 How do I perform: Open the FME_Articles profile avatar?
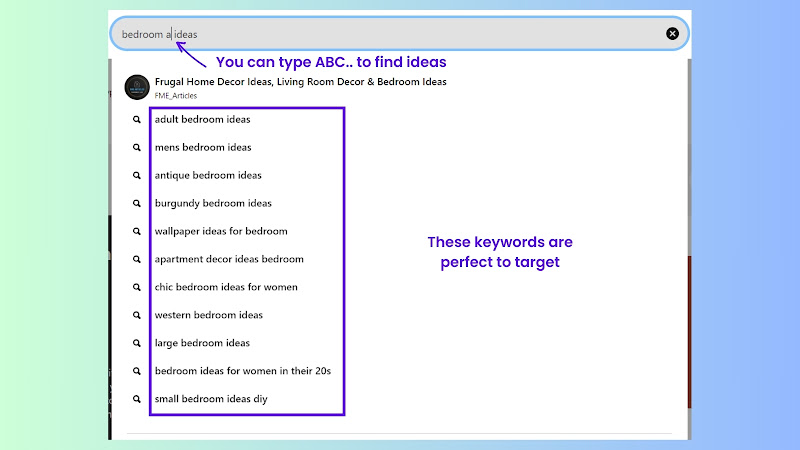137,87
